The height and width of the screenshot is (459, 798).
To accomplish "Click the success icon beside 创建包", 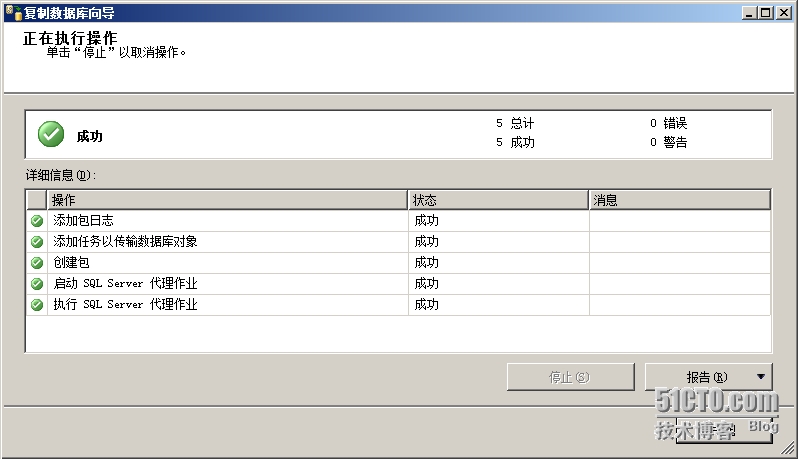I will [x=37, y=263].
